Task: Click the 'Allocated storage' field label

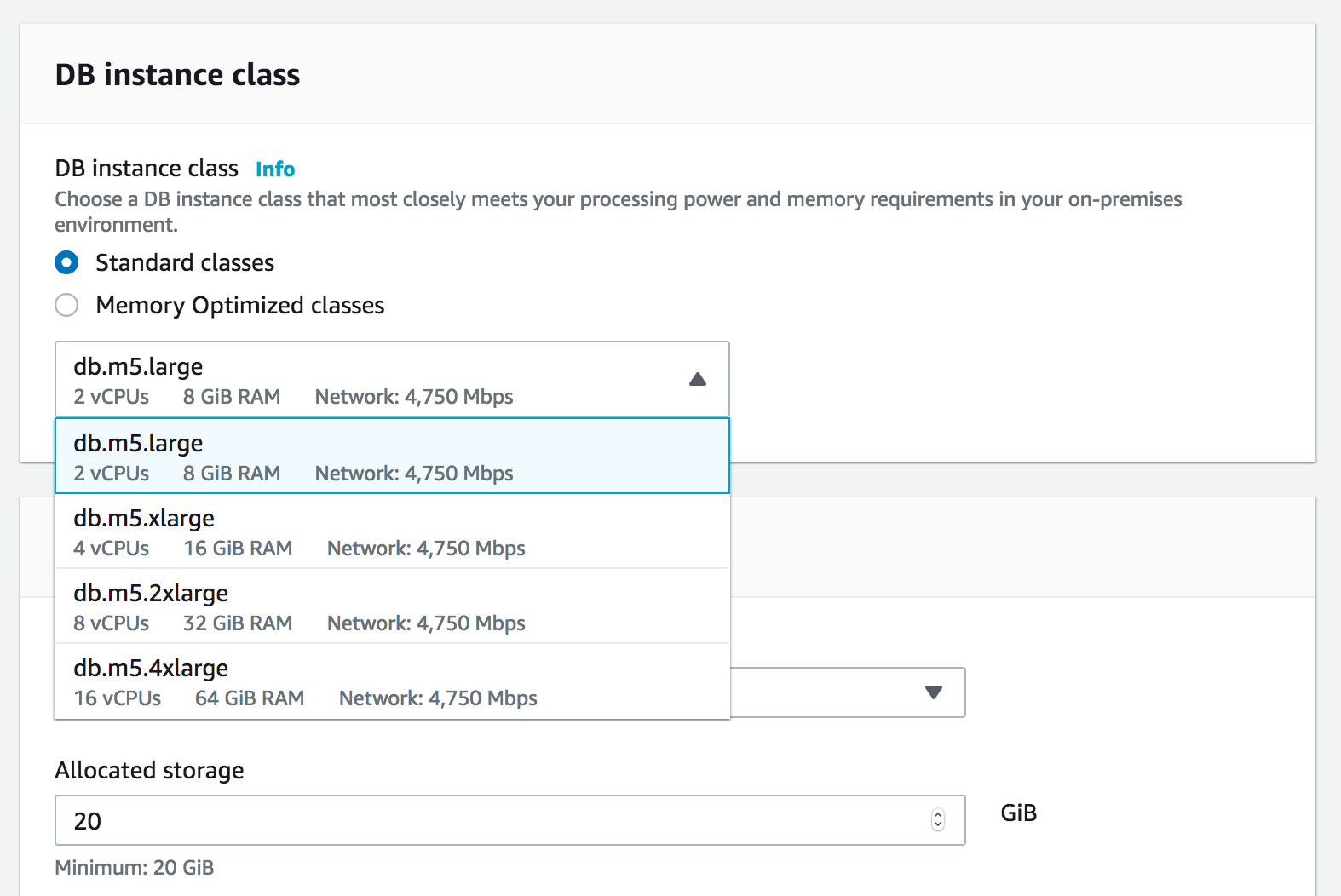Action: 149,770
